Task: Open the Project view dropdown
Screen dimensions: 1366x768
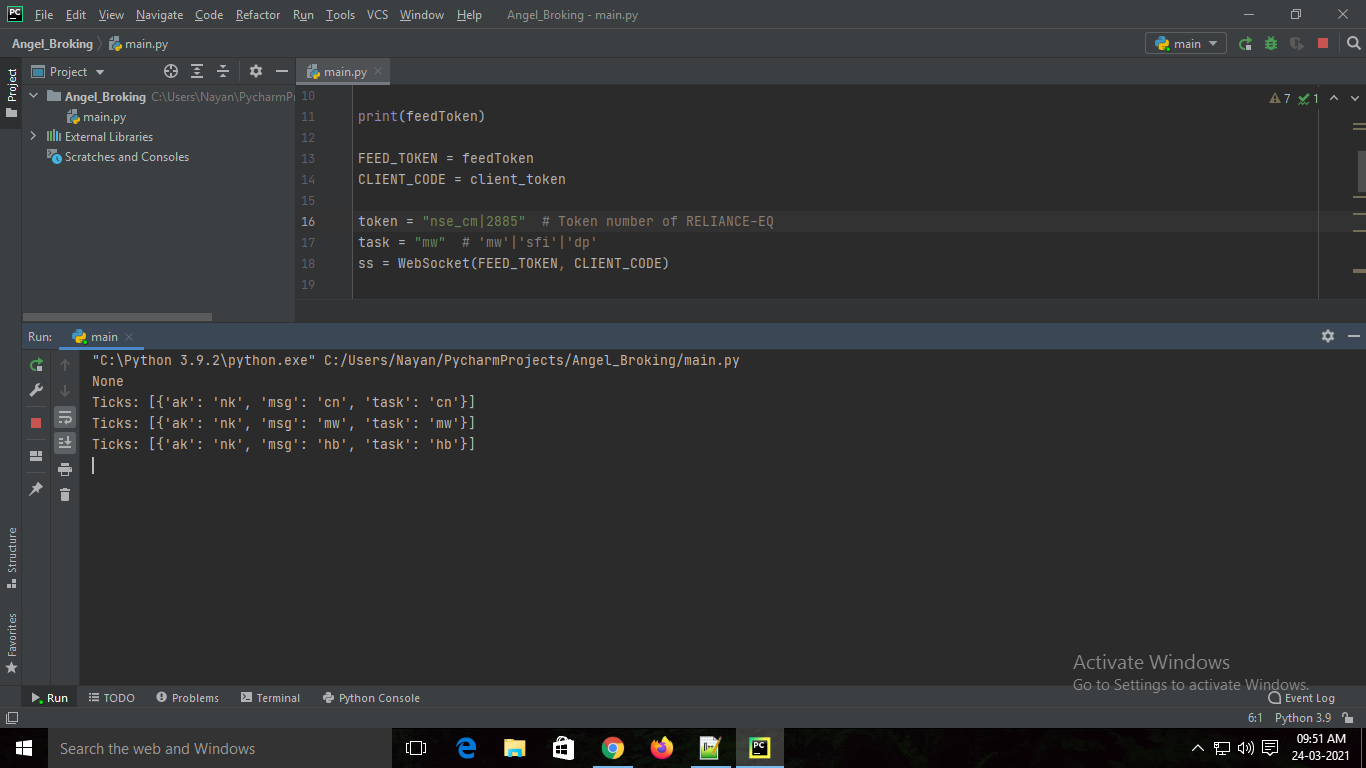Action: pos(68,71)
